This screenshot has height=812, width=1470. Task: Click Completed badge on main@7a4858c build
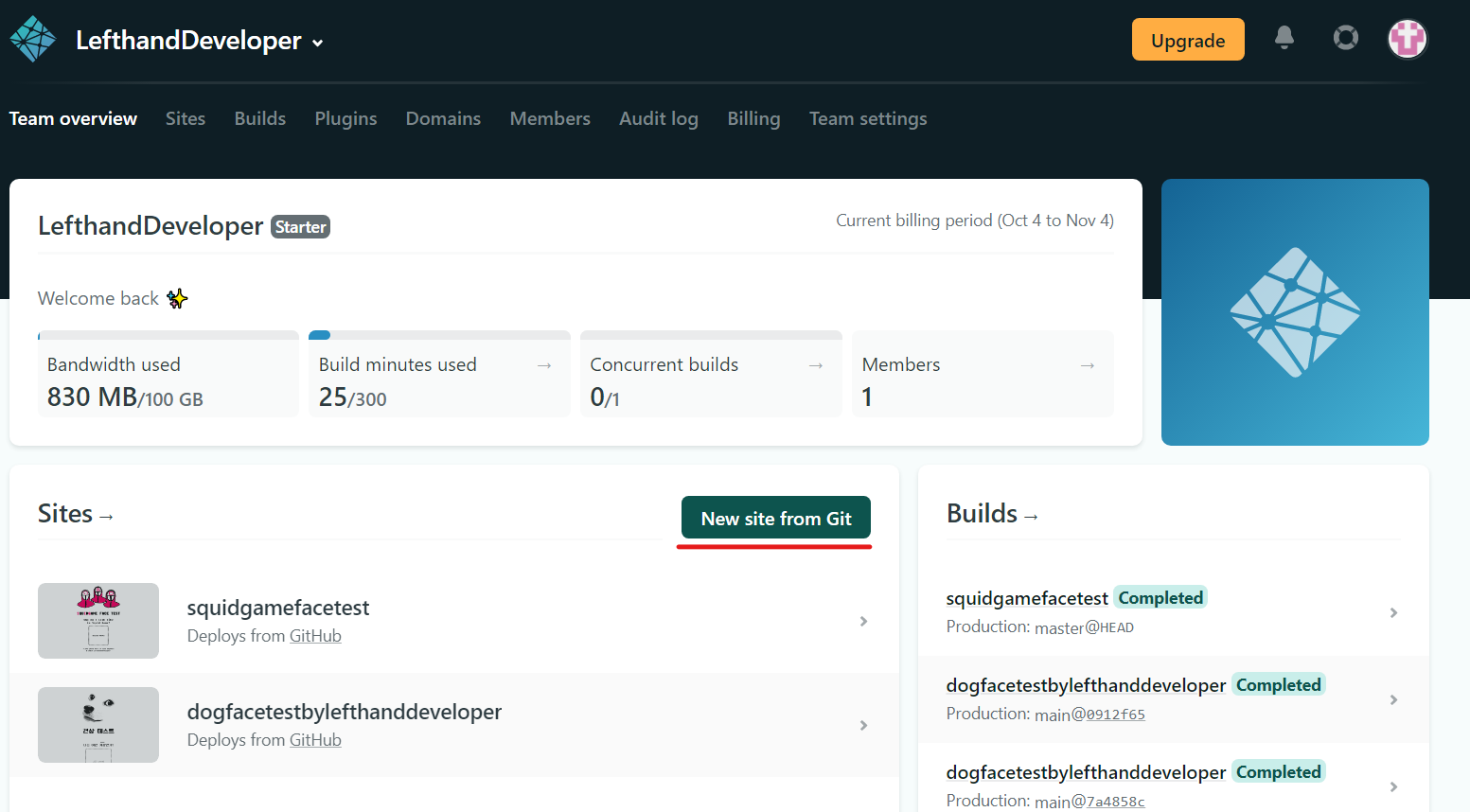pyautogui.click(x=1279, y=771)
